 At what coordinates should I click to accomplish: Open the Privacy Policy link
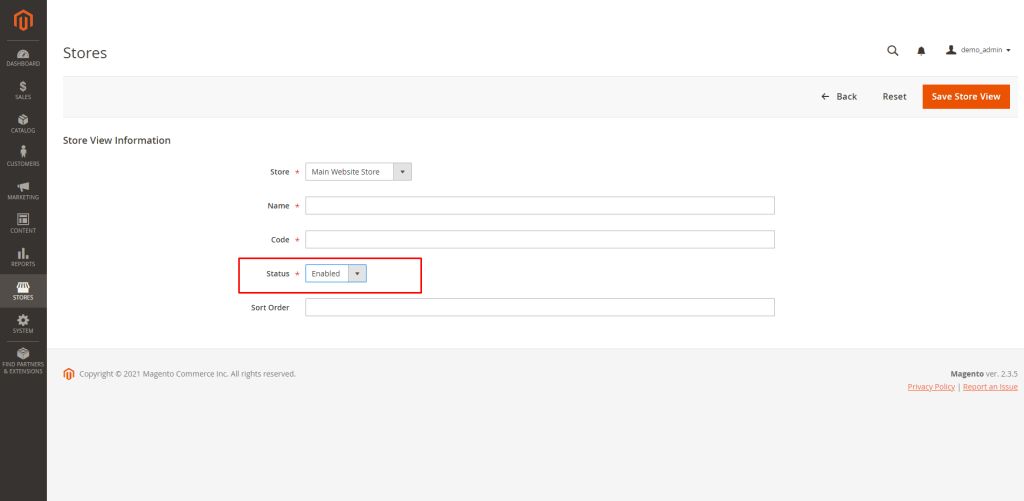pyautogui.click(x=931, y=387)
